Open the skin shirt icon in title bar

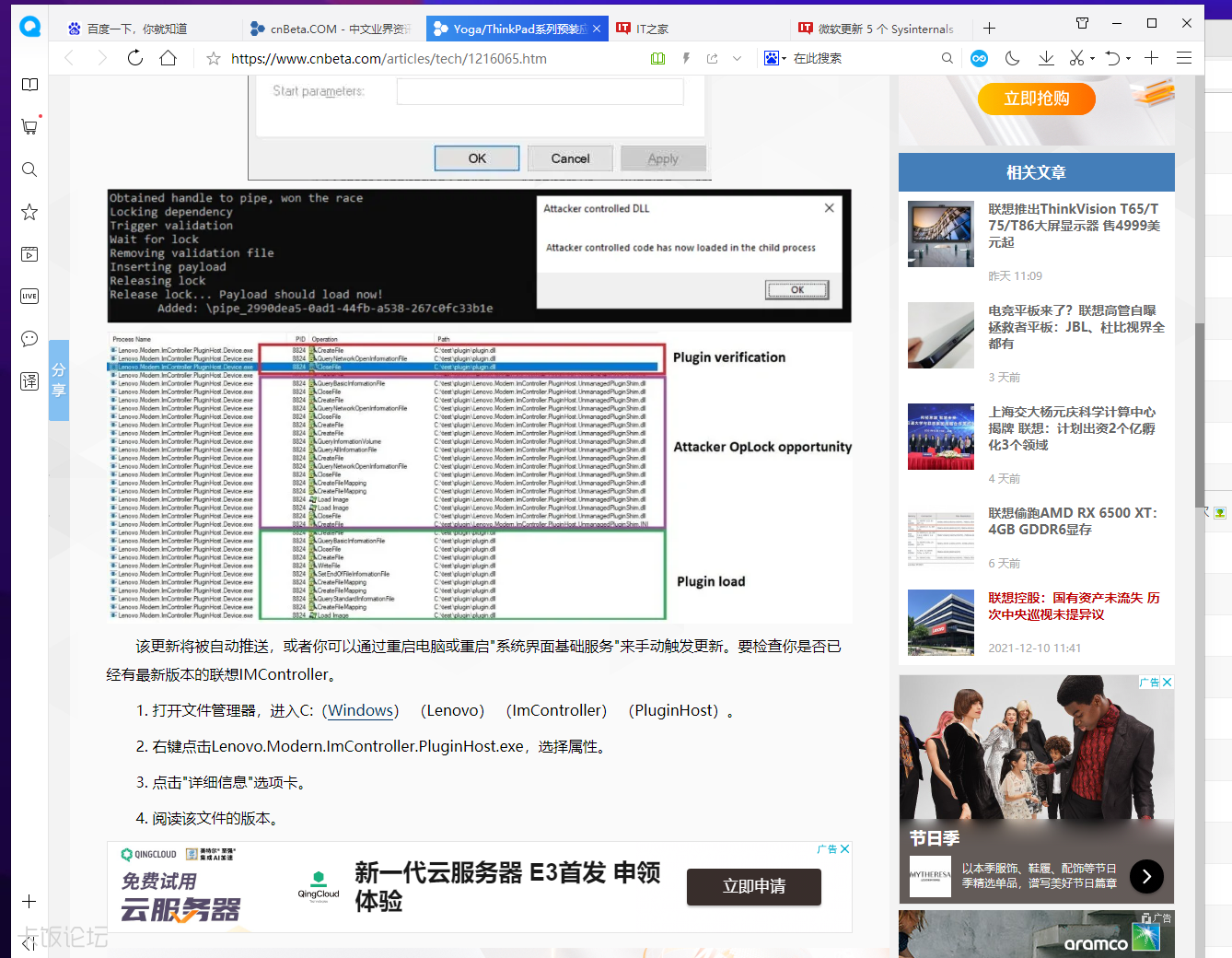(x=1082, y=23)
